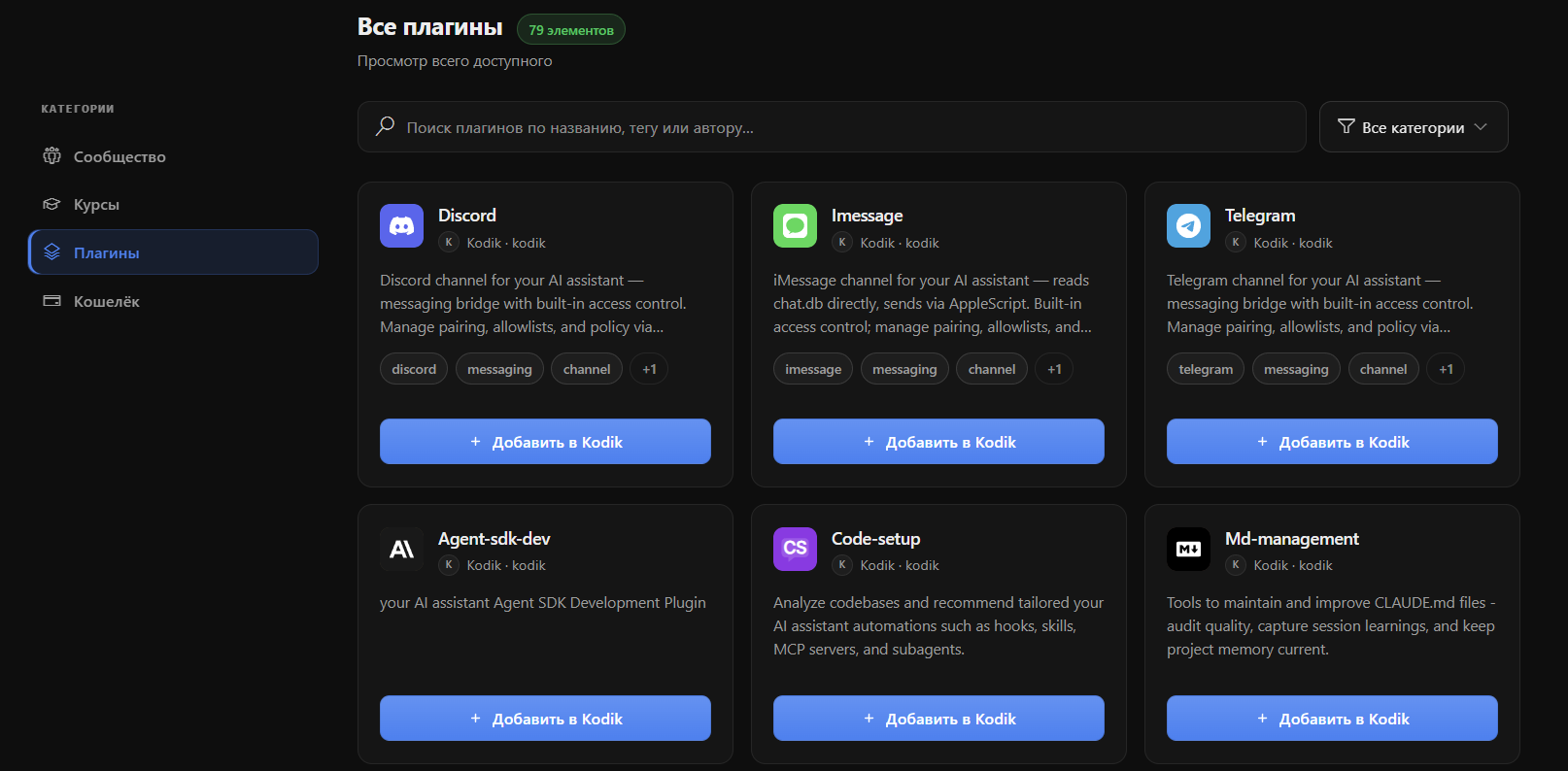Add the Agent-sdk-dev plugin to Kodik

click(x=545, y=719)
